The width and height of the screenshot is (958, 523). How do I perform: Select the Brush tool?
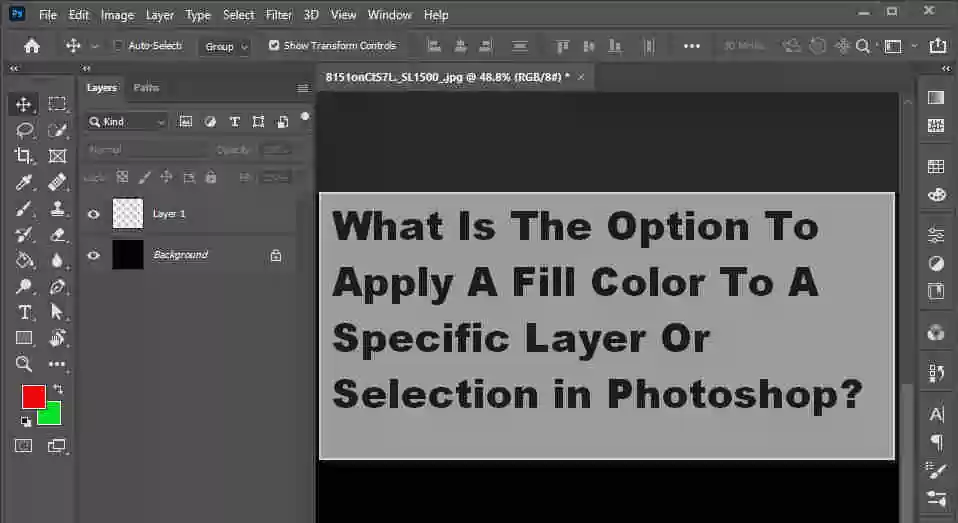click(x=23, y=209)
